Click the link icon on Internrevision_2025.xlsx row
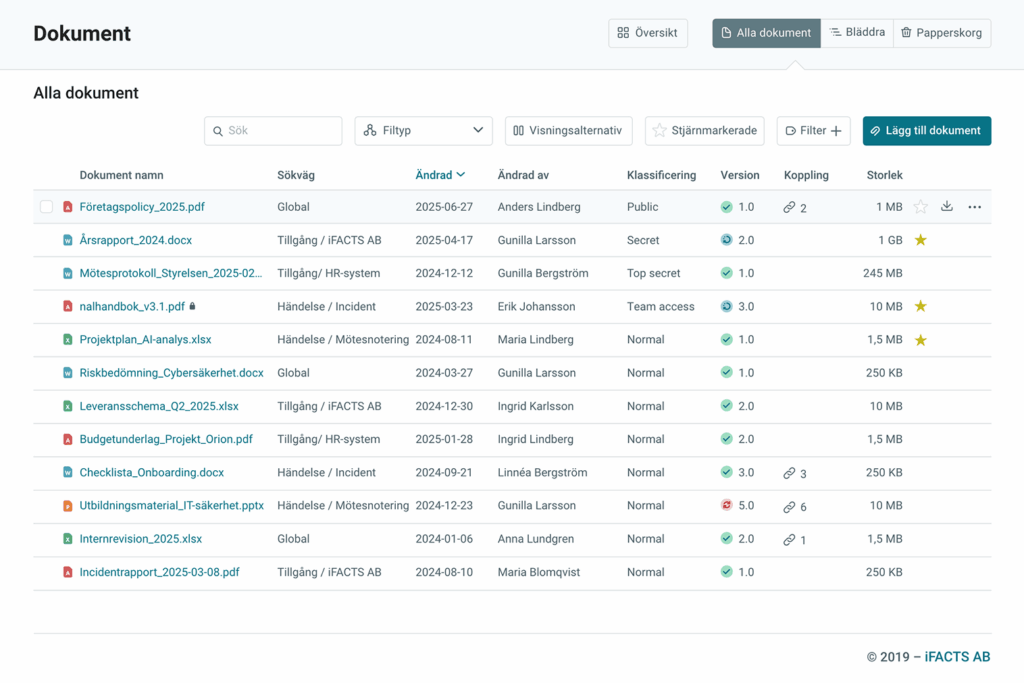The height and width of the screenshot is (683, 1024). pos(789,539)
